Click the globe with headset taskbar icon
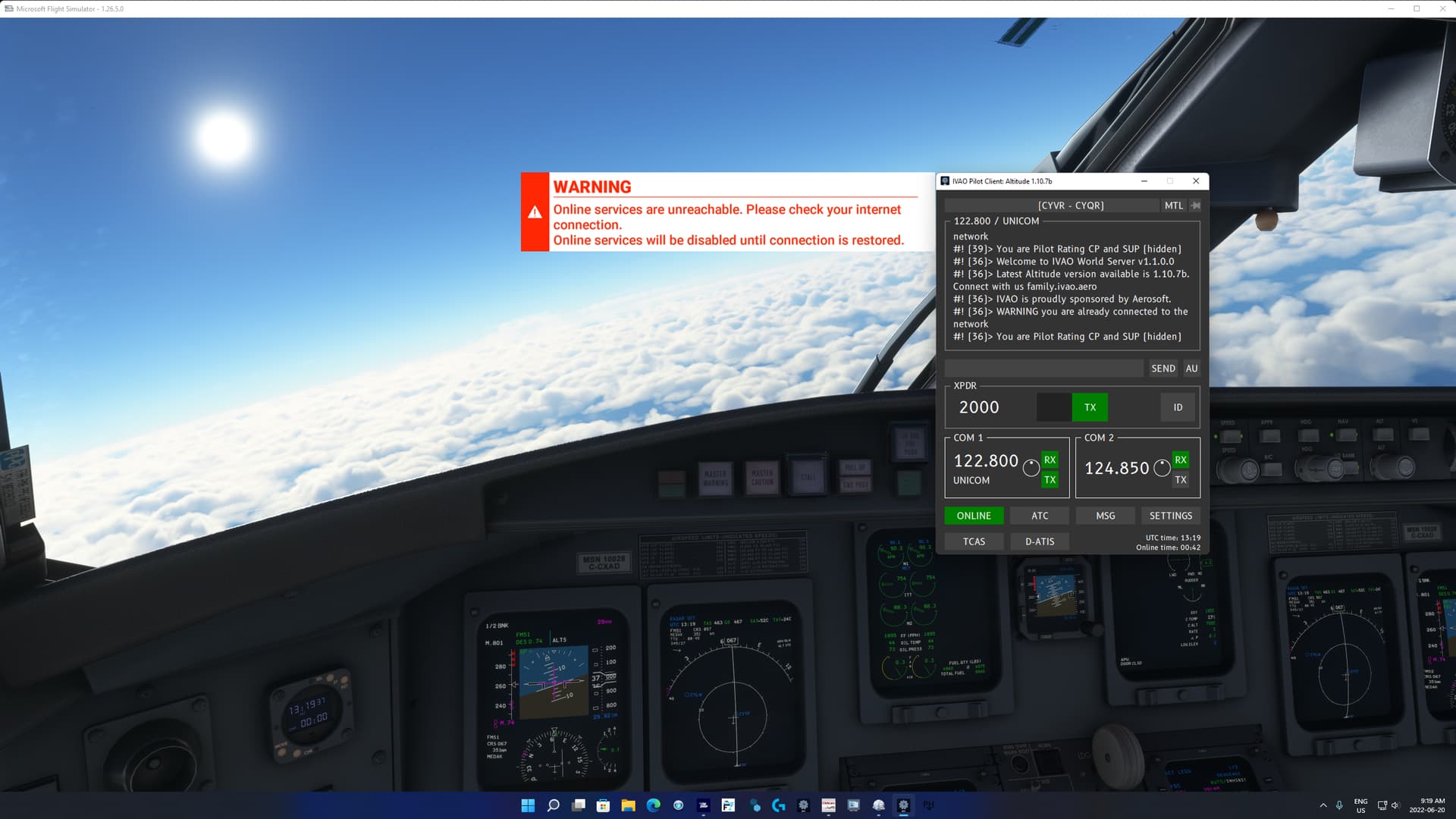The width and height of the screenshot is (1456, 819). (878, 805)
